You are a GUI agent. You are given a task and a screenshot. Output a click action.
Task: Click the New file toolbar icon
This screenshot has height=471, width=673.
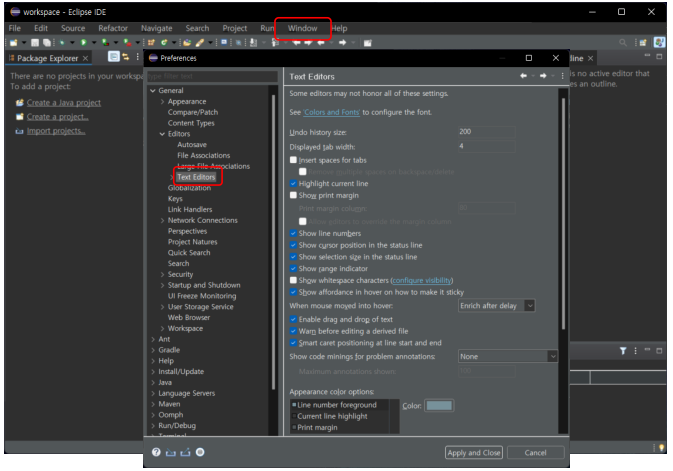[x=14, y=43]
